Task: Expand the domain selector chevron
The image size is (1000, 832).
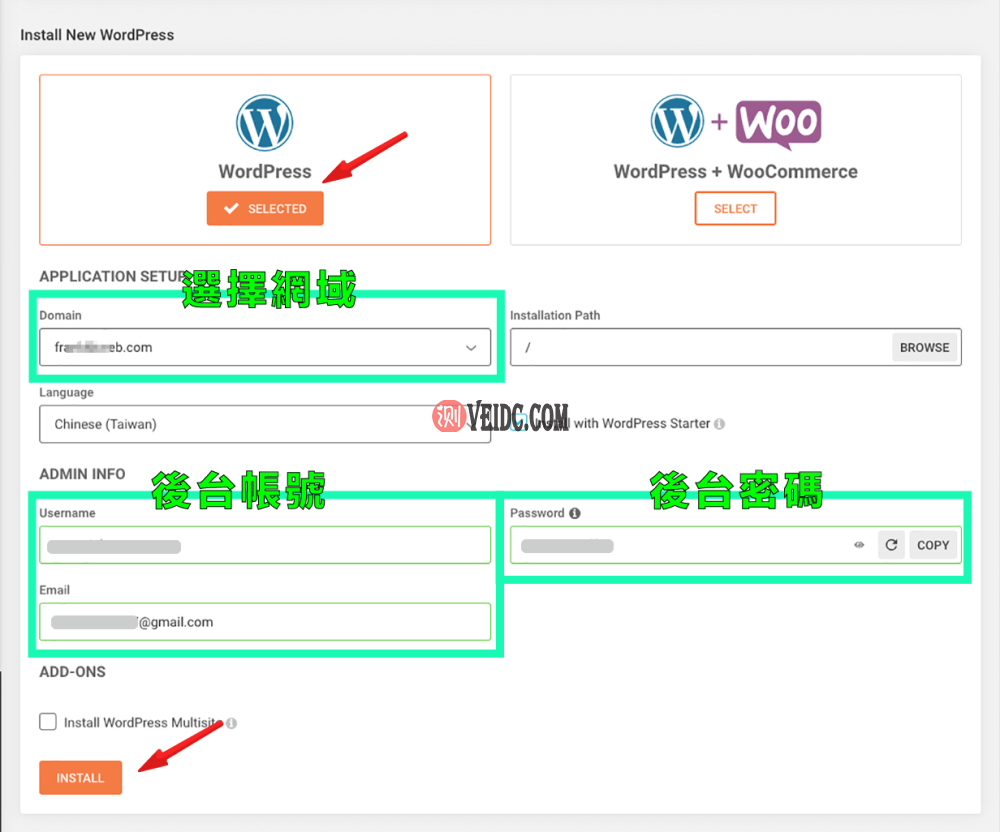Action: point(470,348)
